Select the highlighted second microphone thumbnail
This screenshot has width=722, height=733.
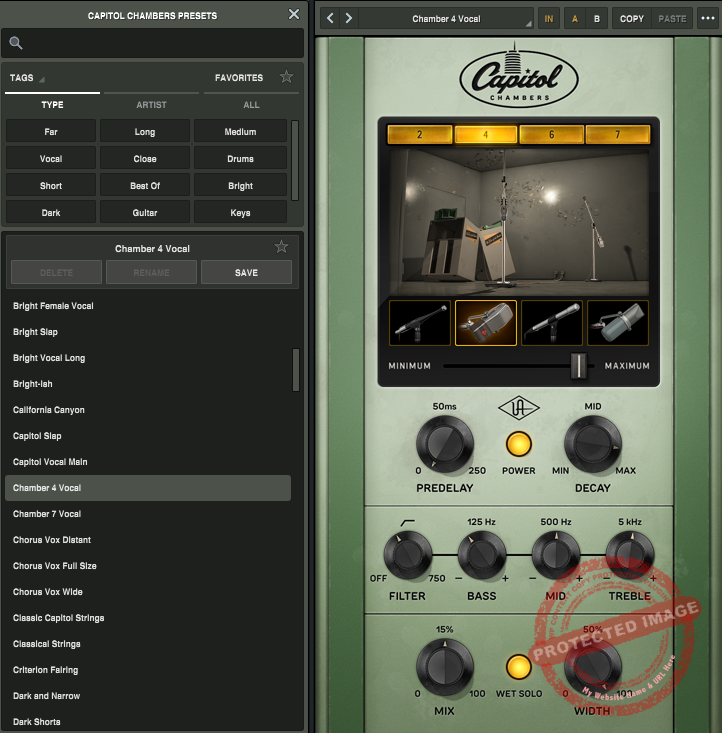pos(485,323)
